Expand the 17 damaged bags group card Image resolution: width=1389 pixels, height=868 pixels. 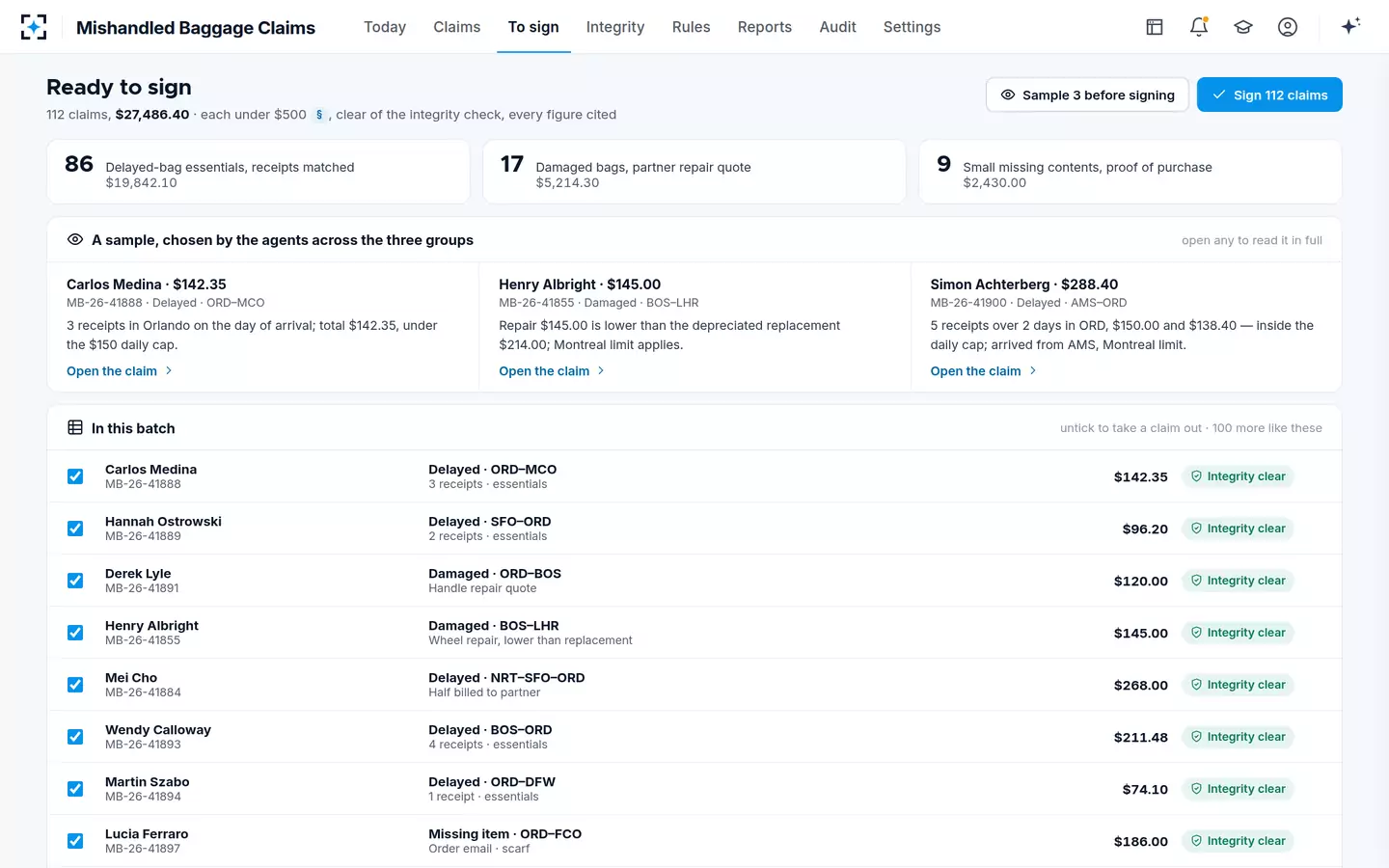pos(694,172)
